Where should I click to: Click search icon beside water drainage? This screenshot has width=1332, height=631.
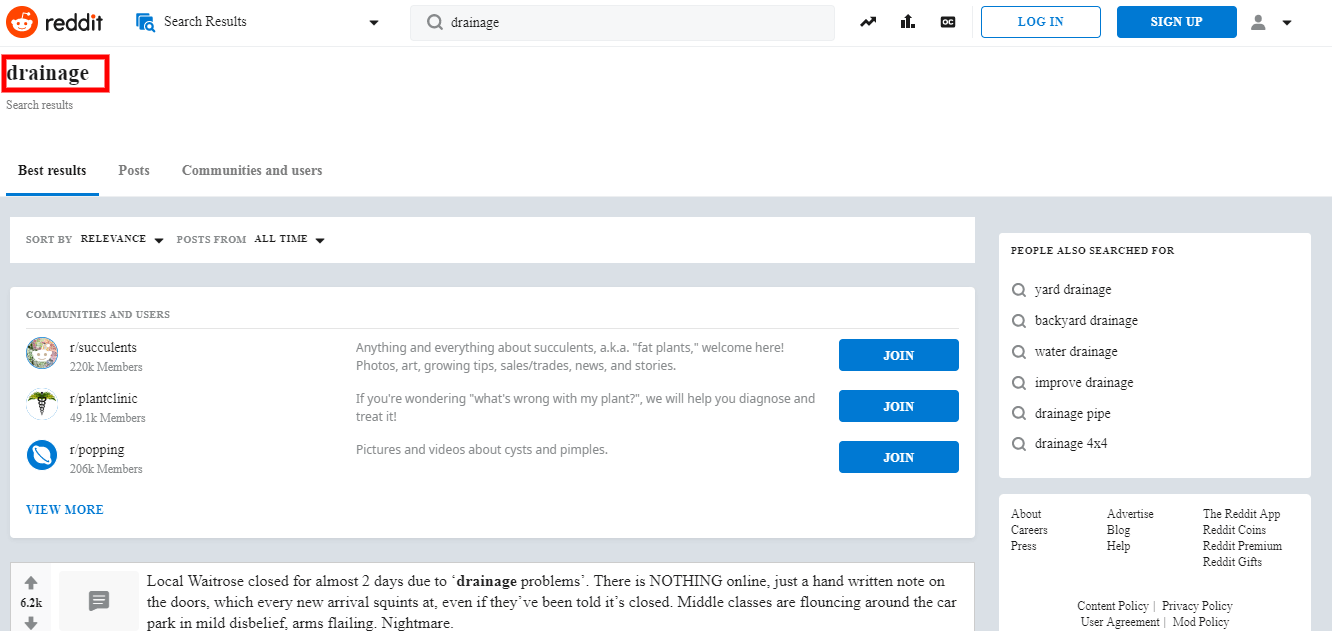(1019, 352)
